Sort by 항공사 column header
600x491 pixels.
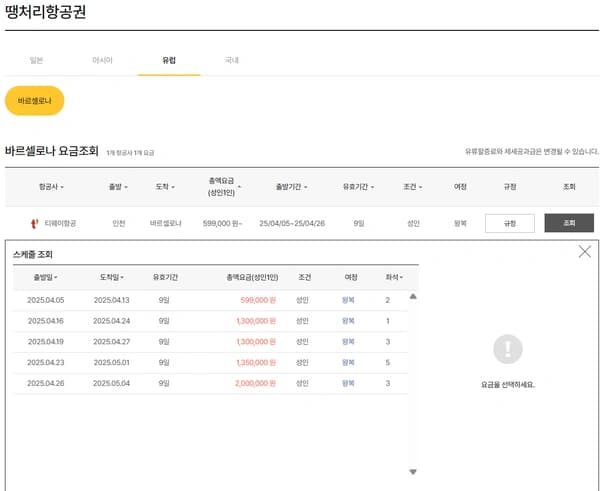51,187
